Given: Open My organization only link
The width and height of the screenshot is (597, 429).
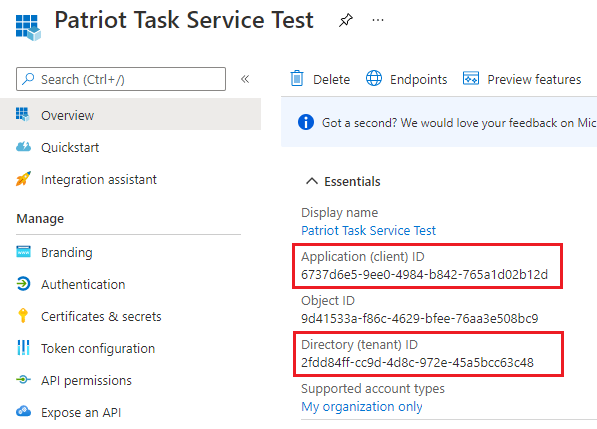Looking at the screenshot, I should [362, 407].
